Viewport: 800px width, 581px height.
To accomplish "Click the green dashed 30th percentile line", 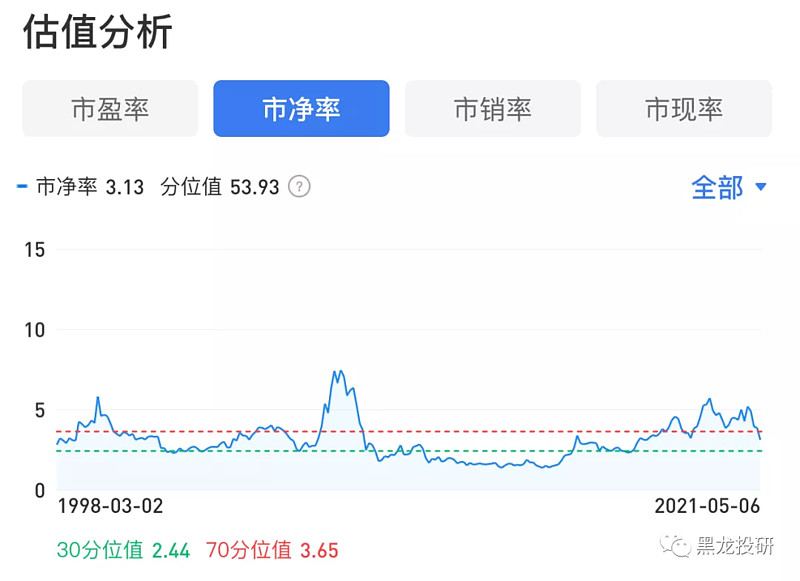I will 500,451.
